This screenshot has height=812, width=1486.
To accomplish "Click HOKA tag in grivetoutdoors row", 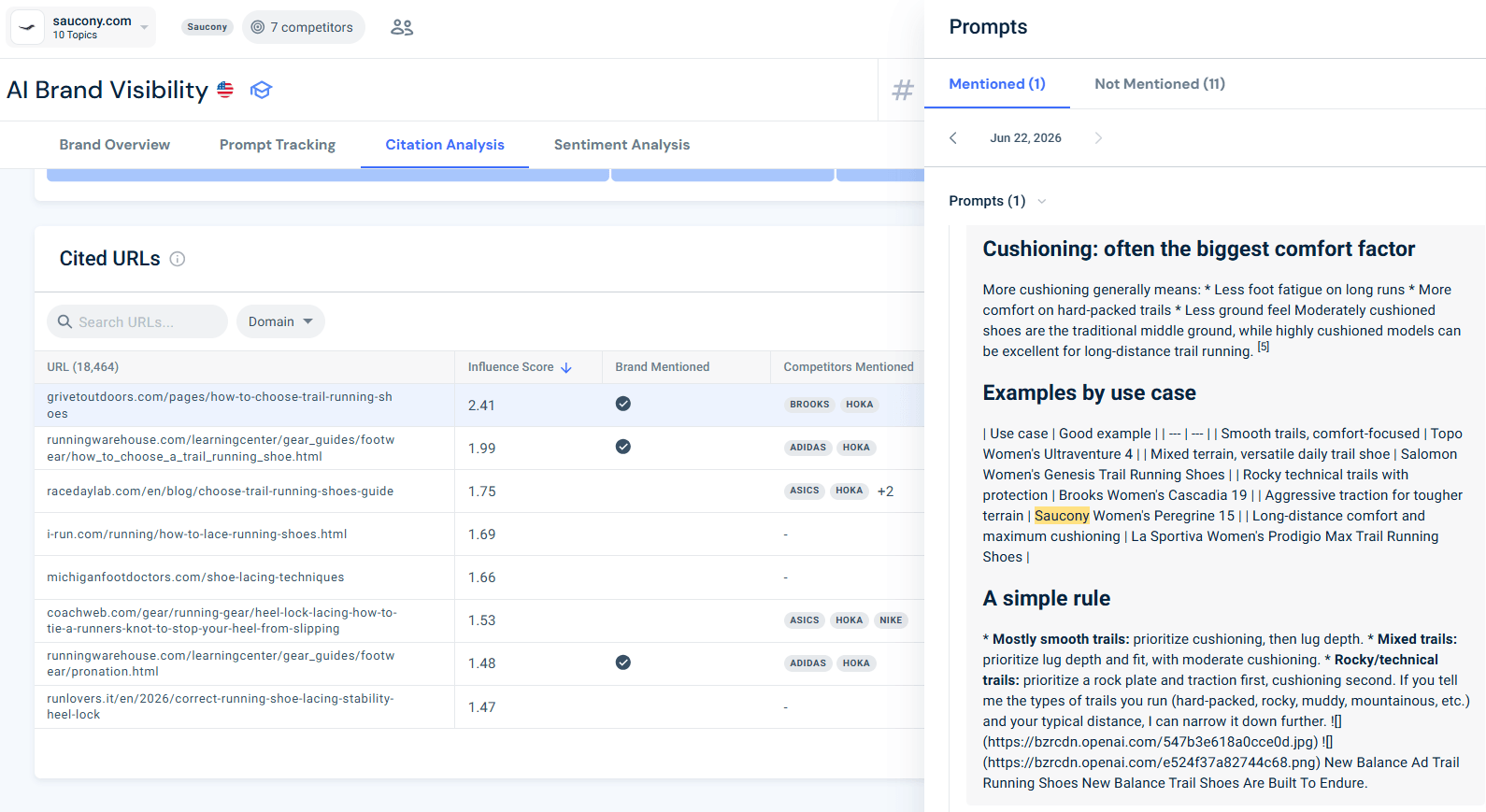I will pyautogui.click(x=860, y=405).
